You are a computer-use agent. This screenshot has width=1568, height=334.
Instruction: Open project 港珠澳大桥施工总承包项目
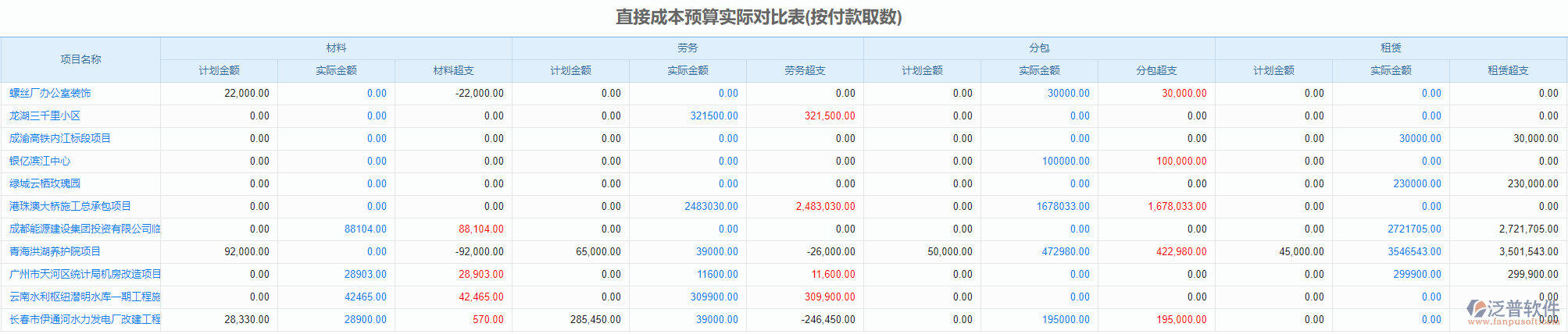[x=70, y=206]
